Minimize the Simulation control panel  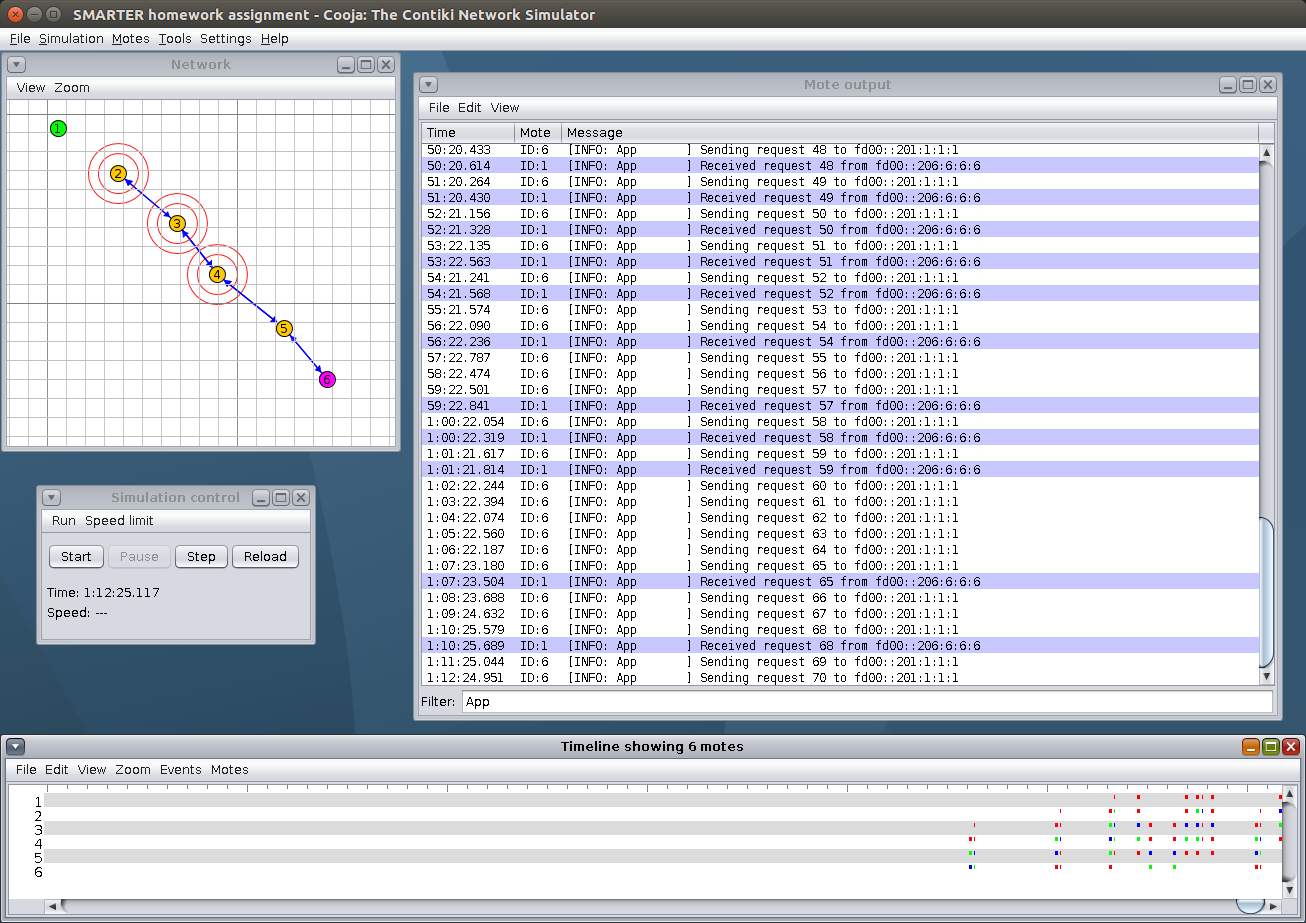261,497
